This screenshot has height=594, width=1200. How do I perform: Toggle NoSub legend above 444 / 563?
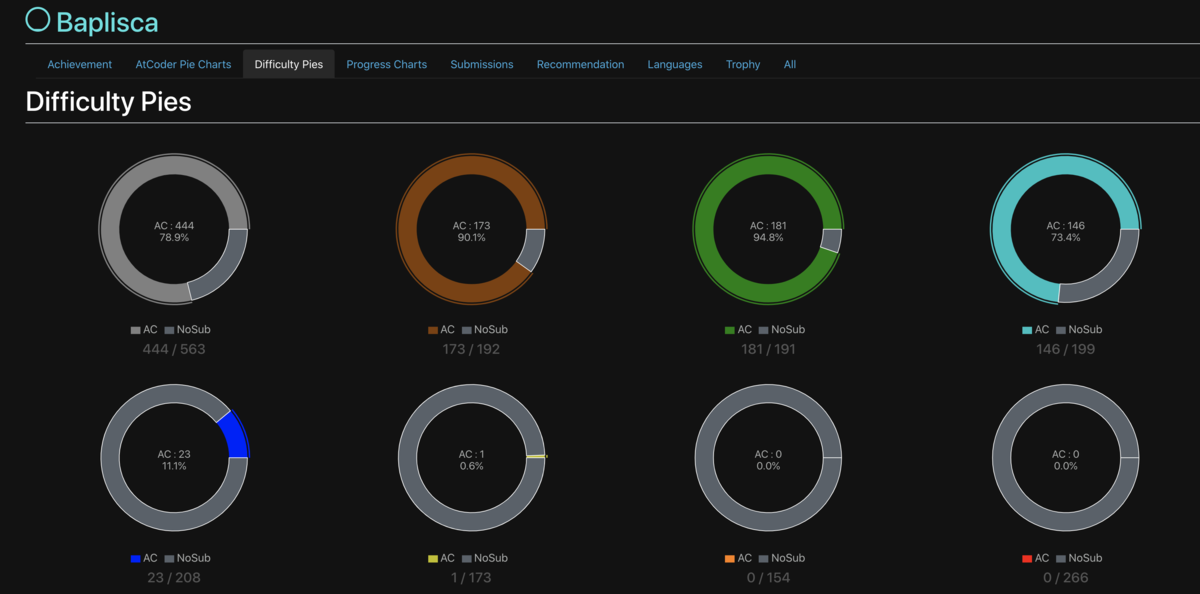tap(188, 330)
